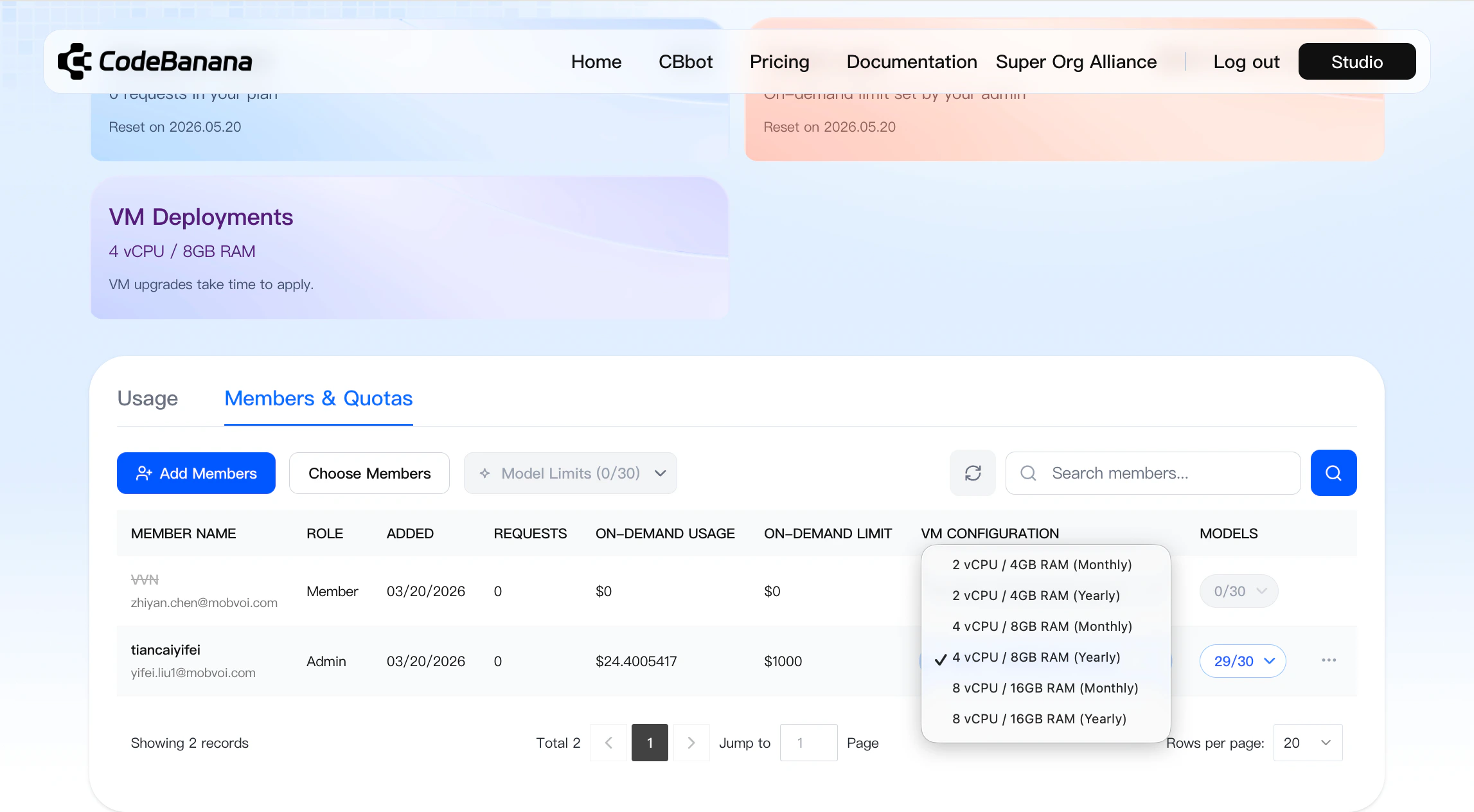Image resolution: width=1474 pixels, height=812 pixels.
Task: Click the ON-DEMAND USAGE column header
Action: (x=665, y=533)
